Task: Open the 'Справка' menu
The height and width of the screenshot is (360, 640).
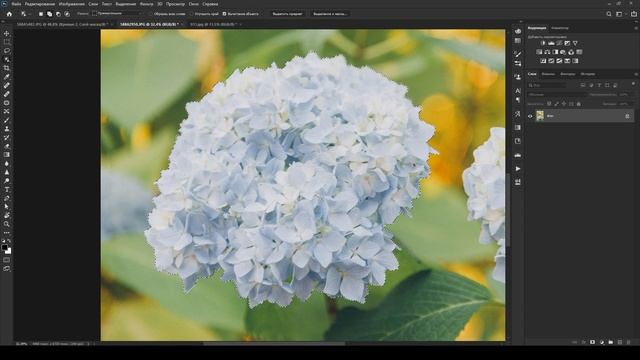Action: [210, 4]
